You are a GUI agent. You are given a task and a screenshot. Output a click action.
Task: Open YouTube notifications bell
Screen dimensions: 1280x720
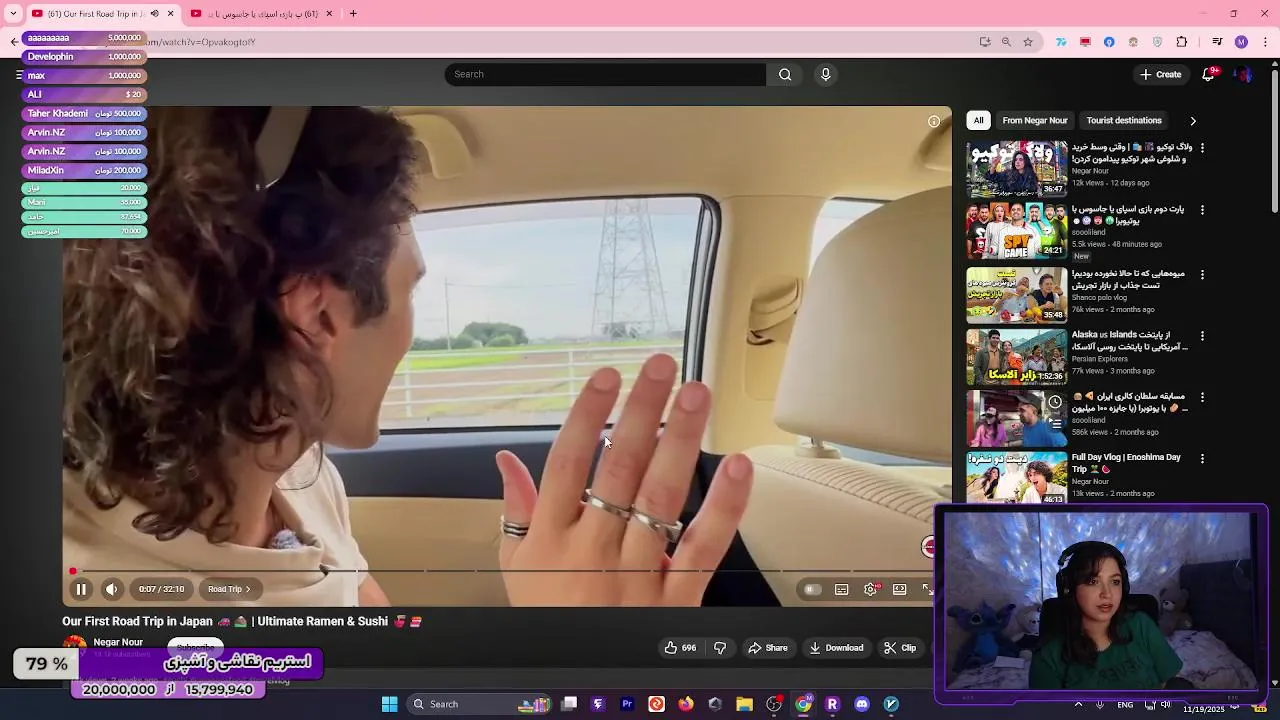(1208, 74)
